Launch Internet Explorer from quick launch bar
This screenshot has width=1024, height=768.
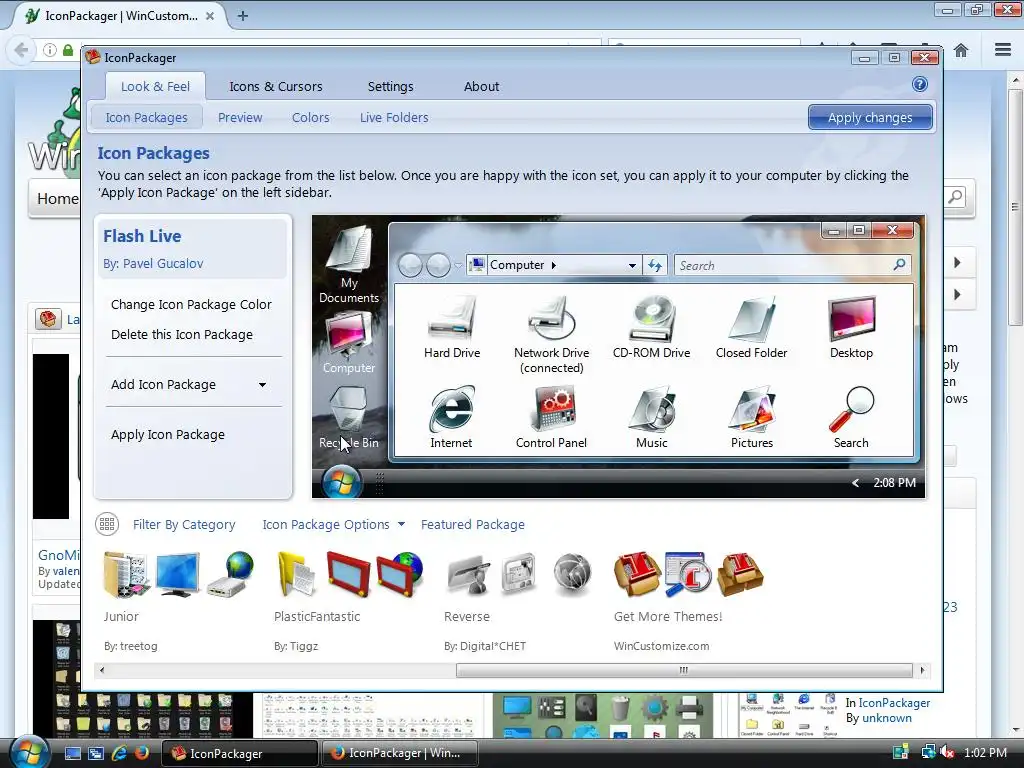120,753
